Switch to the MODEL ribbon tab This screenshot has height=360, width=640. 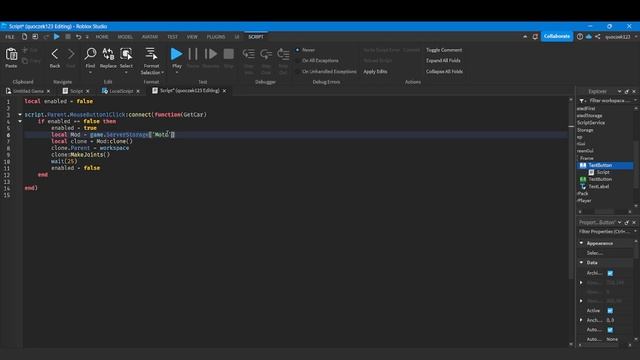click(125, 37)
